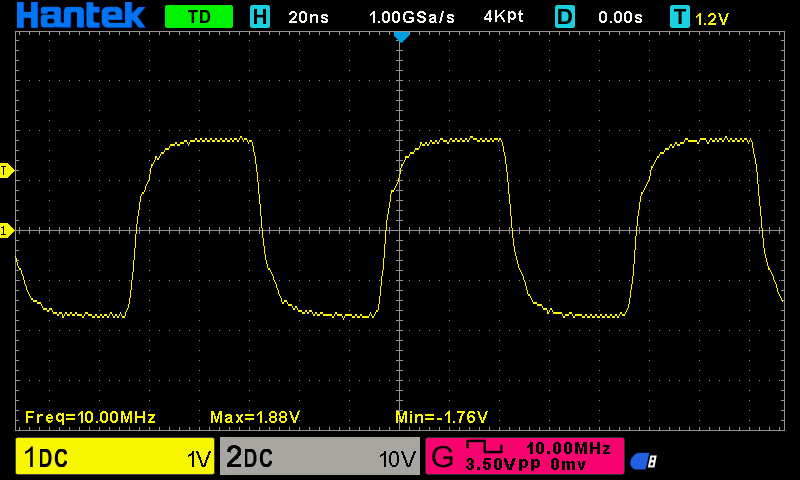Click the Freq=10.00MHz measurement

90,417
